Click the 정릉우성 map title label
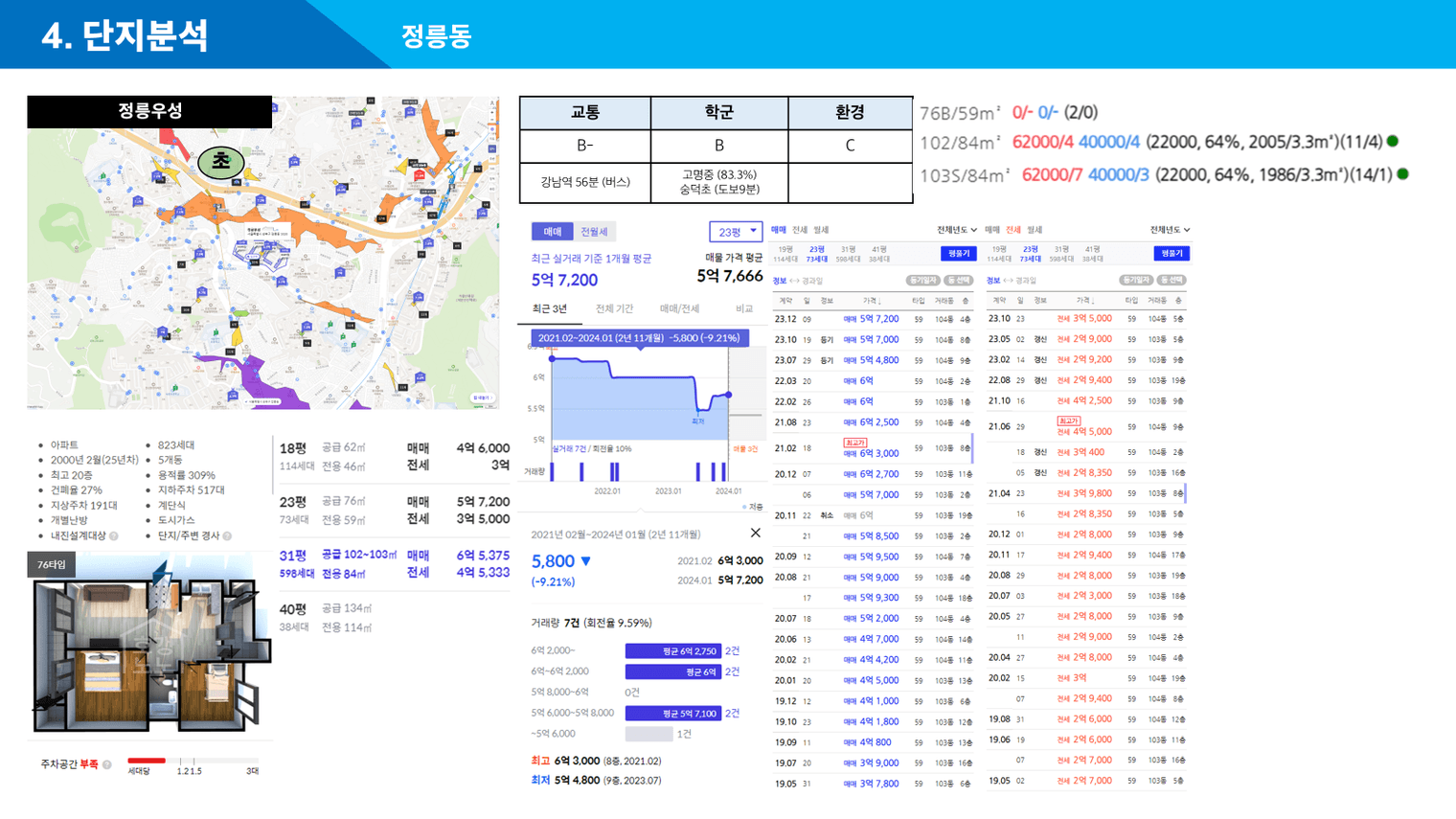The image size is (1456, 819). 149,111
